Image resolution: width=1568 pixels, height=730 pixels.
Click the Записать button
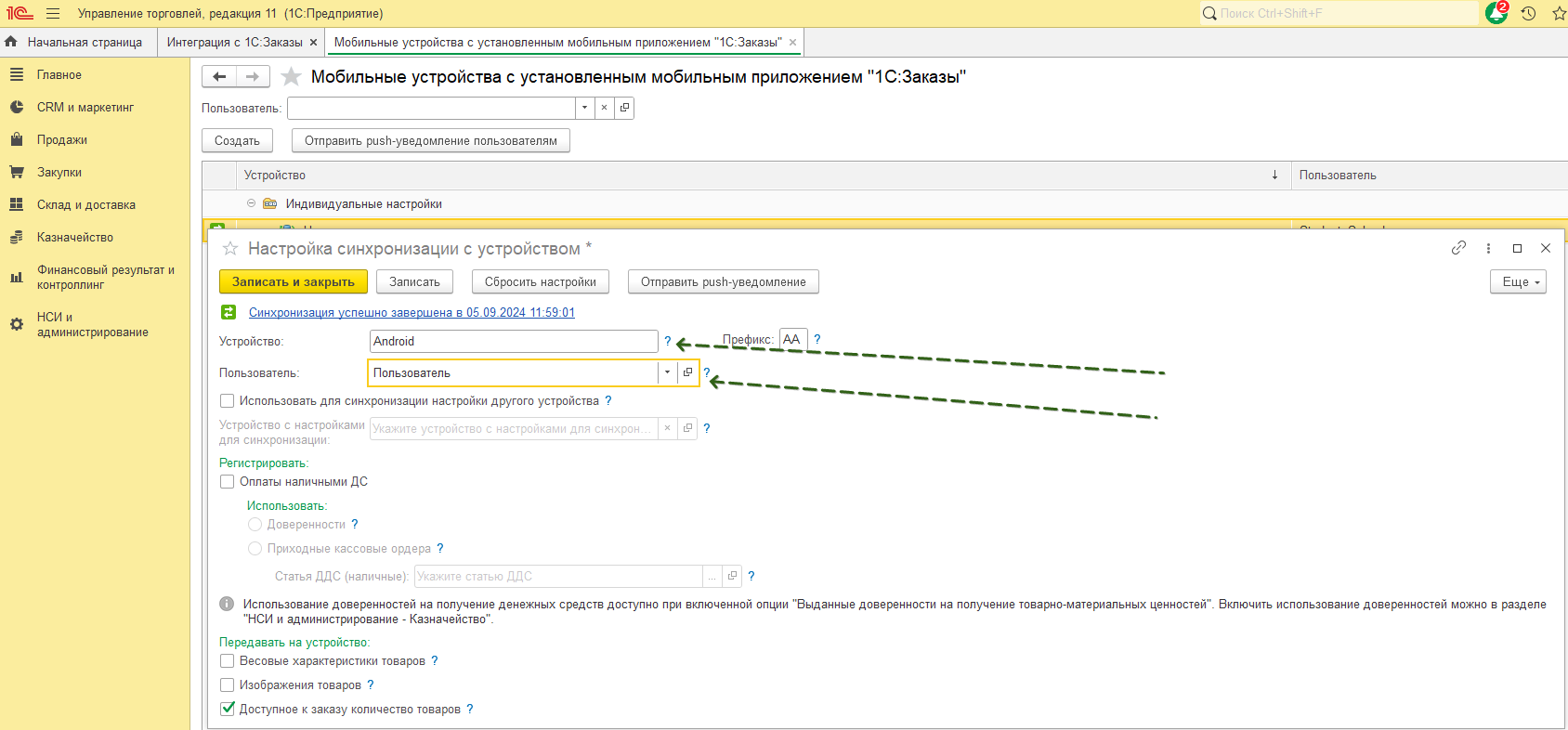tap(414, 282)
